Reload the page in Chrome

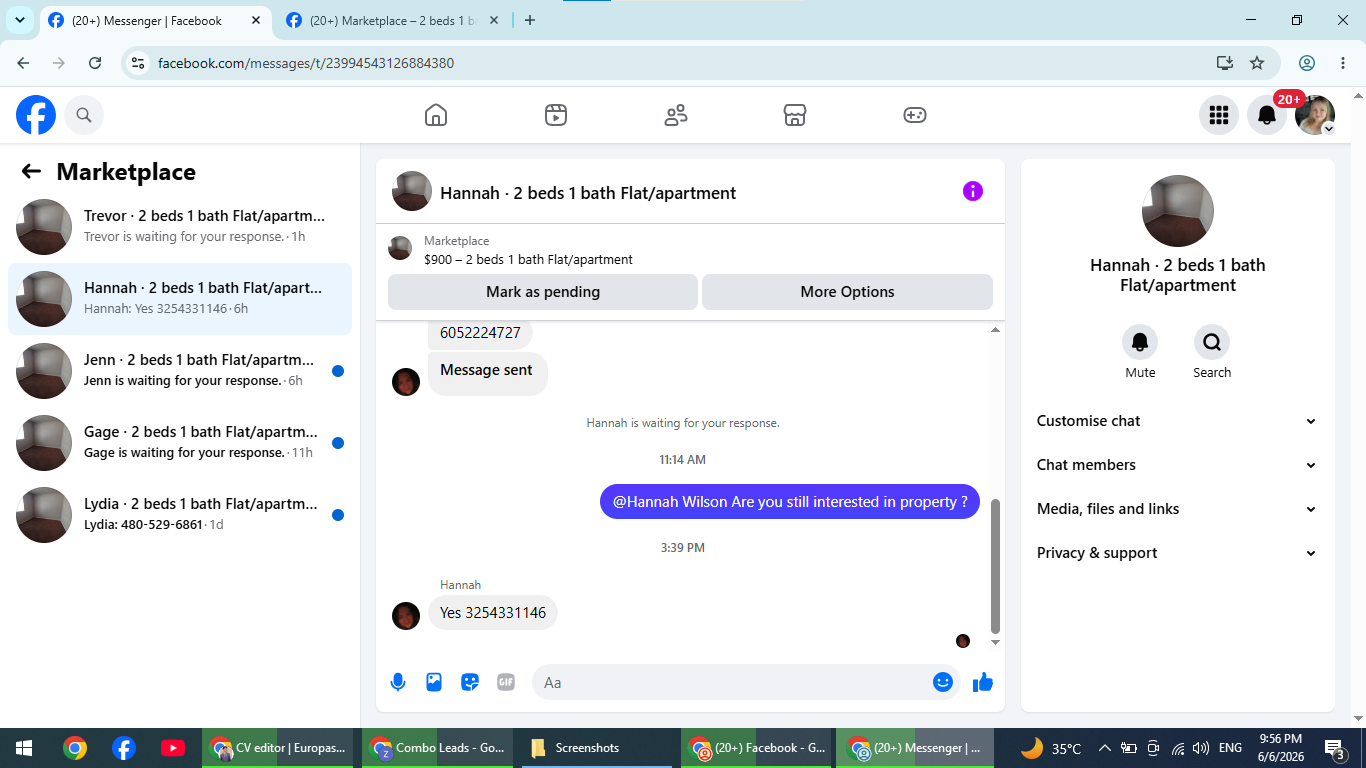(95, 63)
